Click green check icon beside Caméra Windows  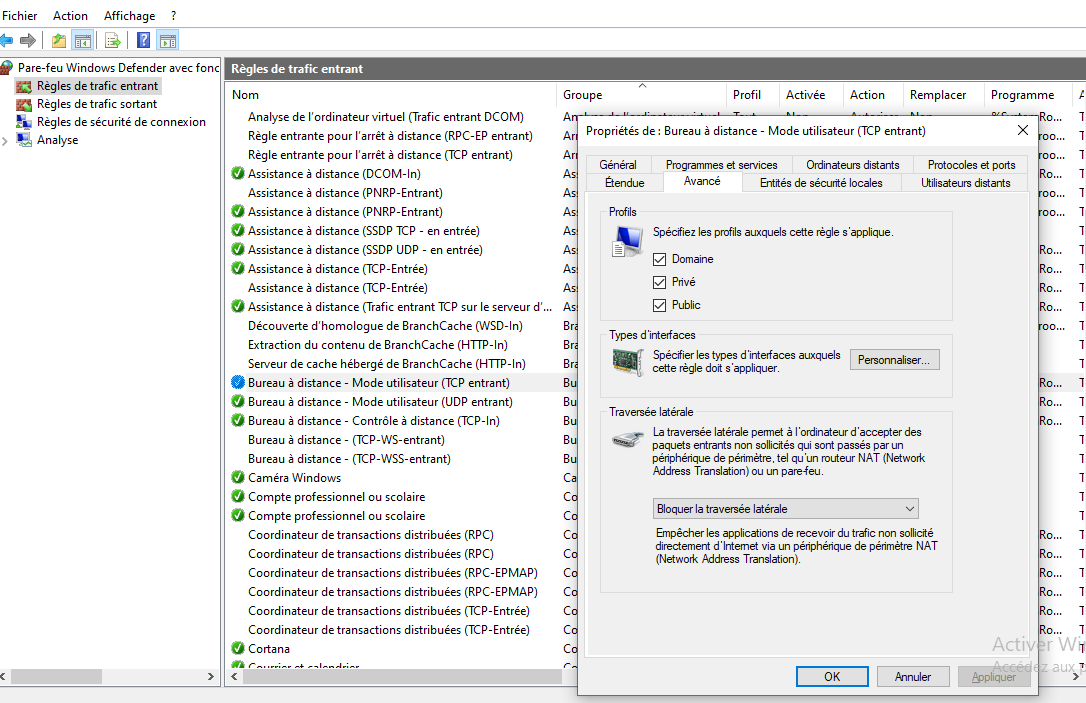238,477
